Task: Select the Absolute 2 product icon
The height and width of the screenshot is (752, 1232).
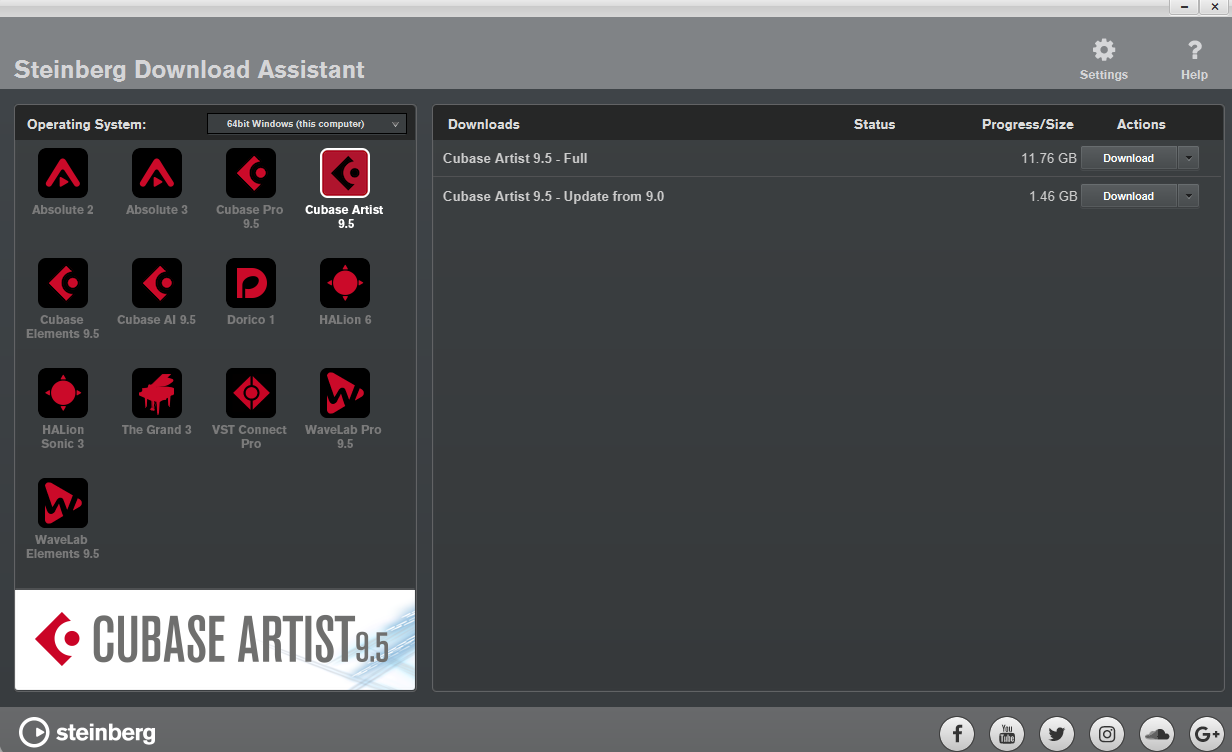Action: 63,173
